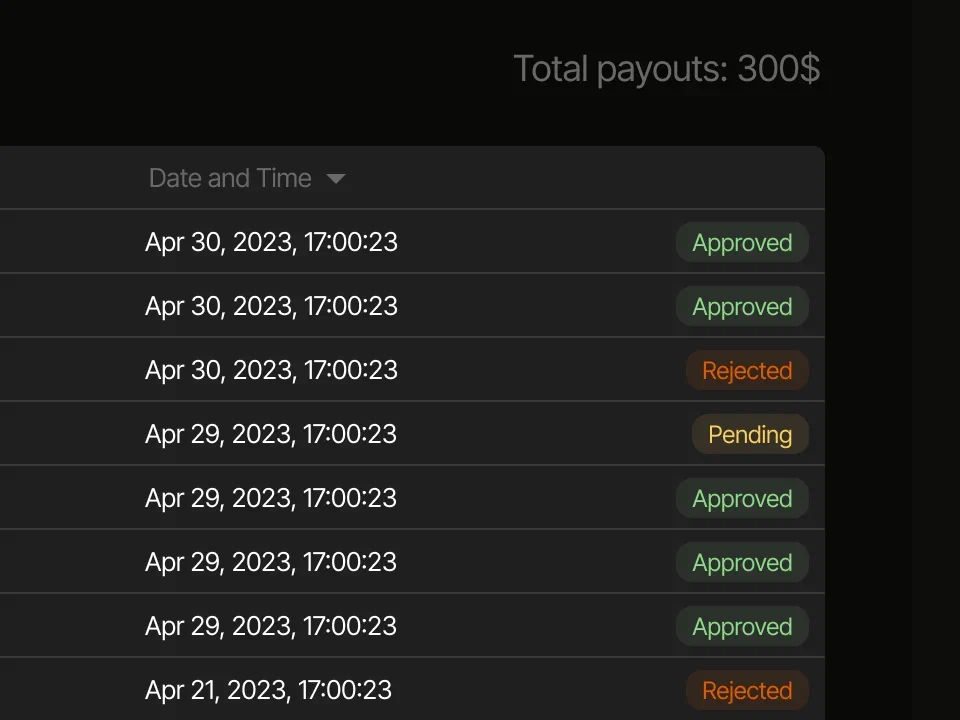Click the Approved badge just above the last Rejected
The height and width of the screenshot is (720, 960).
tap(742, 627)
